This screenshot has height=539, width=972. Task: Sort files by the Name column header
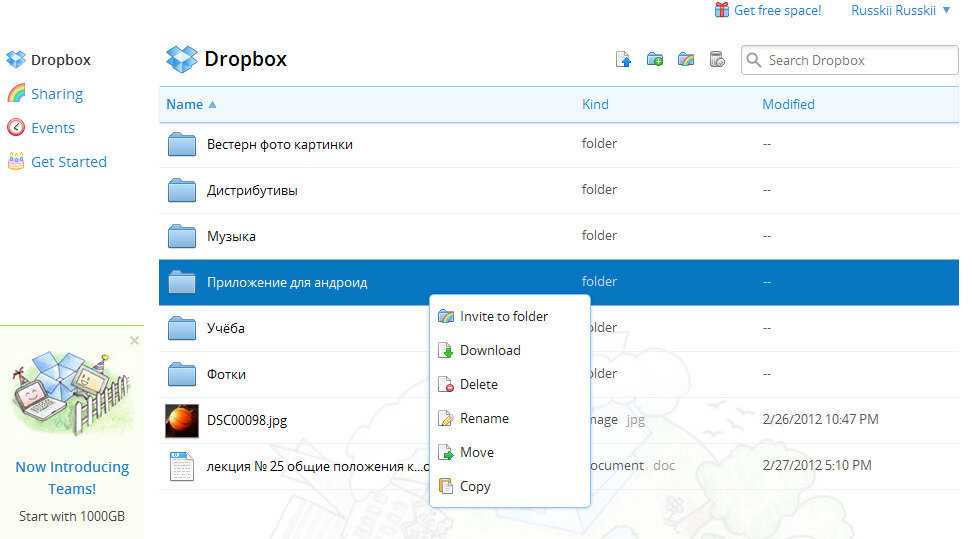[x=185, y=104]
